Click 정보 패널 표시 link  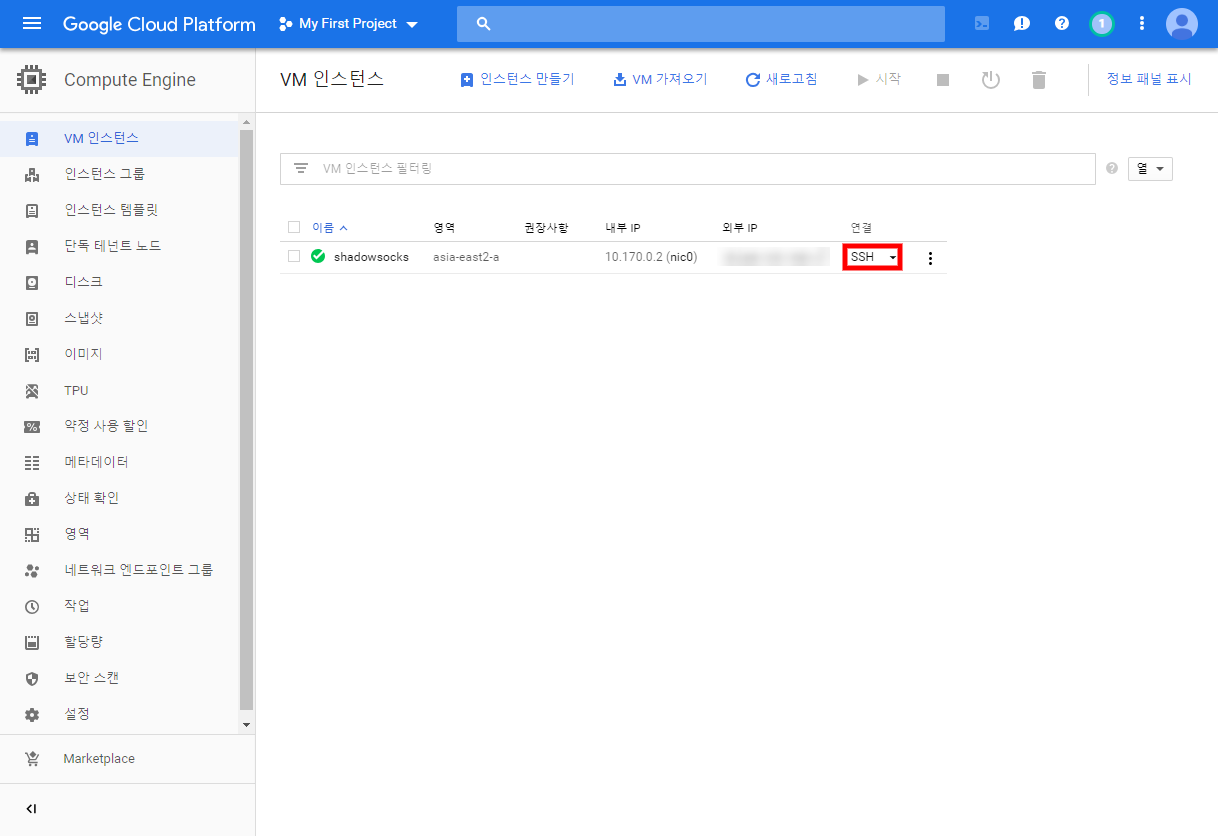tap(1149, 79)
